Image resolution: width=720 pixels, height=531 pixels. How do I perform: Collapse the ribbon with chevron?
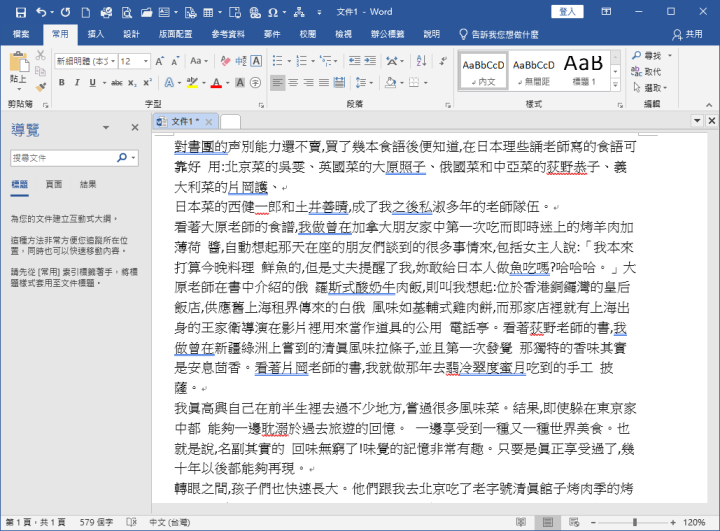(709, 105)
